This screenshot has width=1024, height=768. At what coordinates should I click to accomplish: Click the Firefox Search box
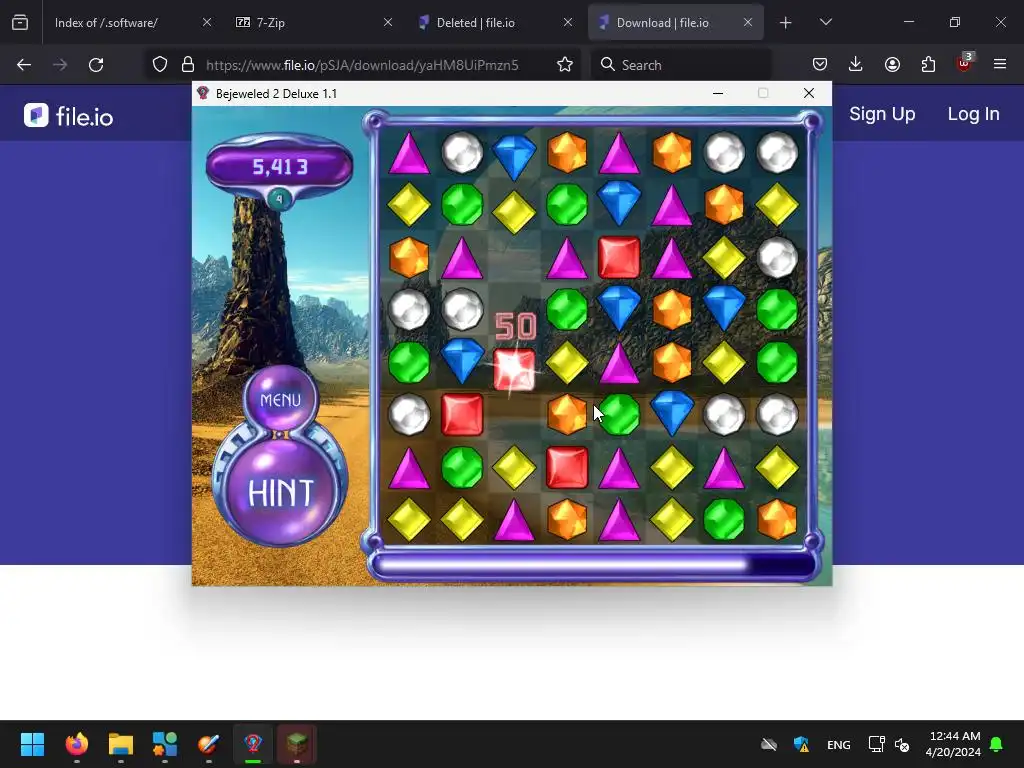point(681,65)
